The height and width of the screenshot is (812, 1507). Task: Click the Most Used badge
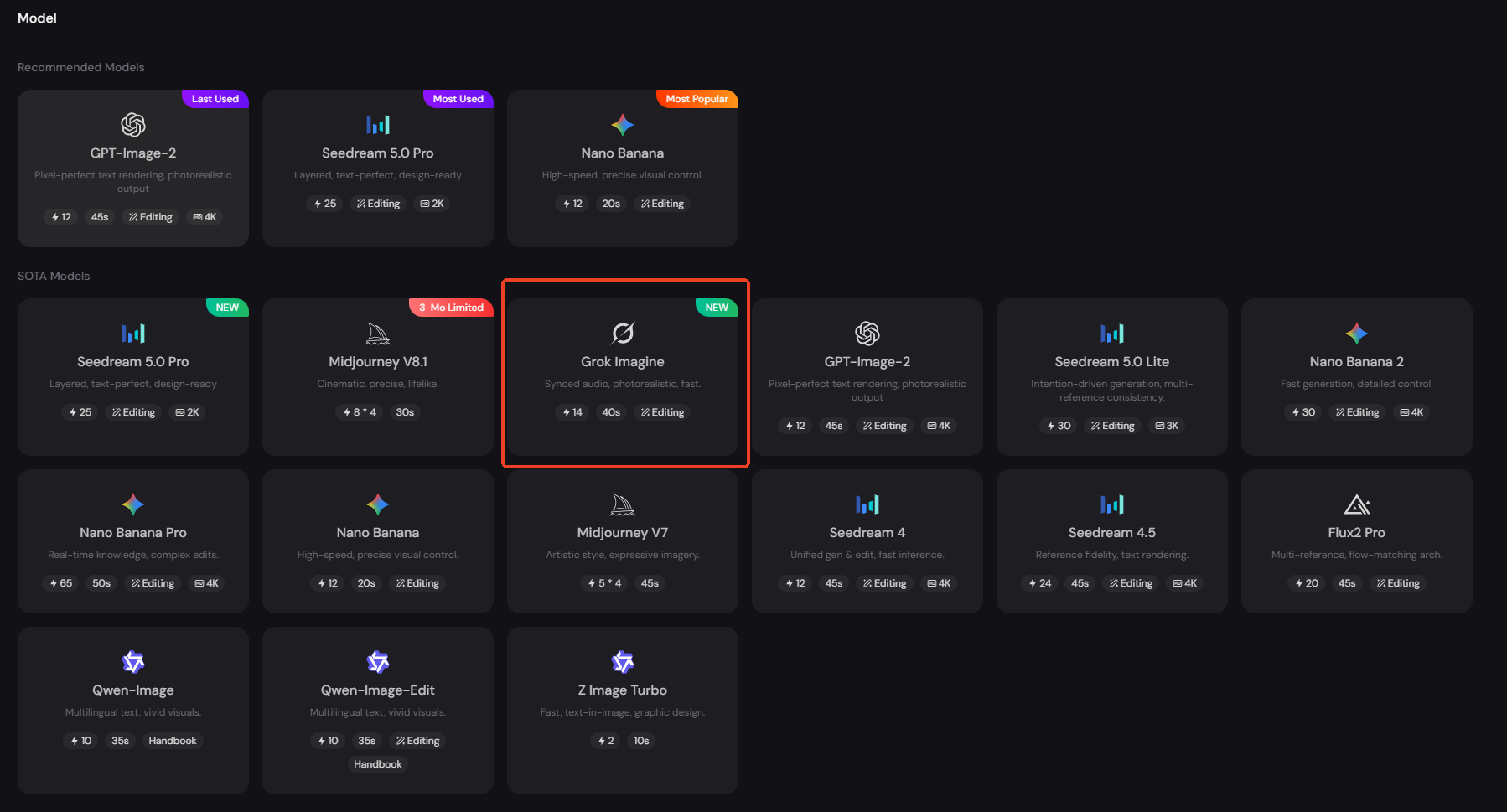point(458,99)
